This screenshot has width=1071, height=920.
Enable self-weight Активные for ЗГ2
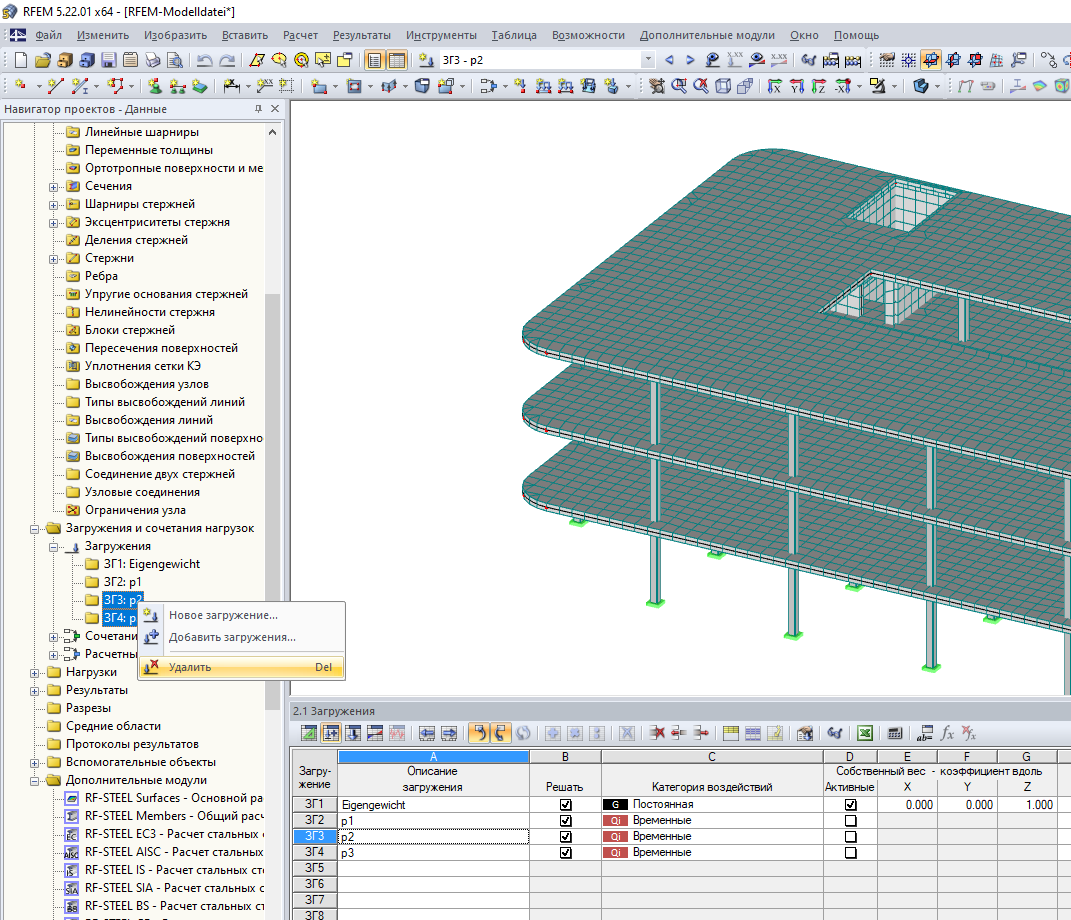click(850, 821)
